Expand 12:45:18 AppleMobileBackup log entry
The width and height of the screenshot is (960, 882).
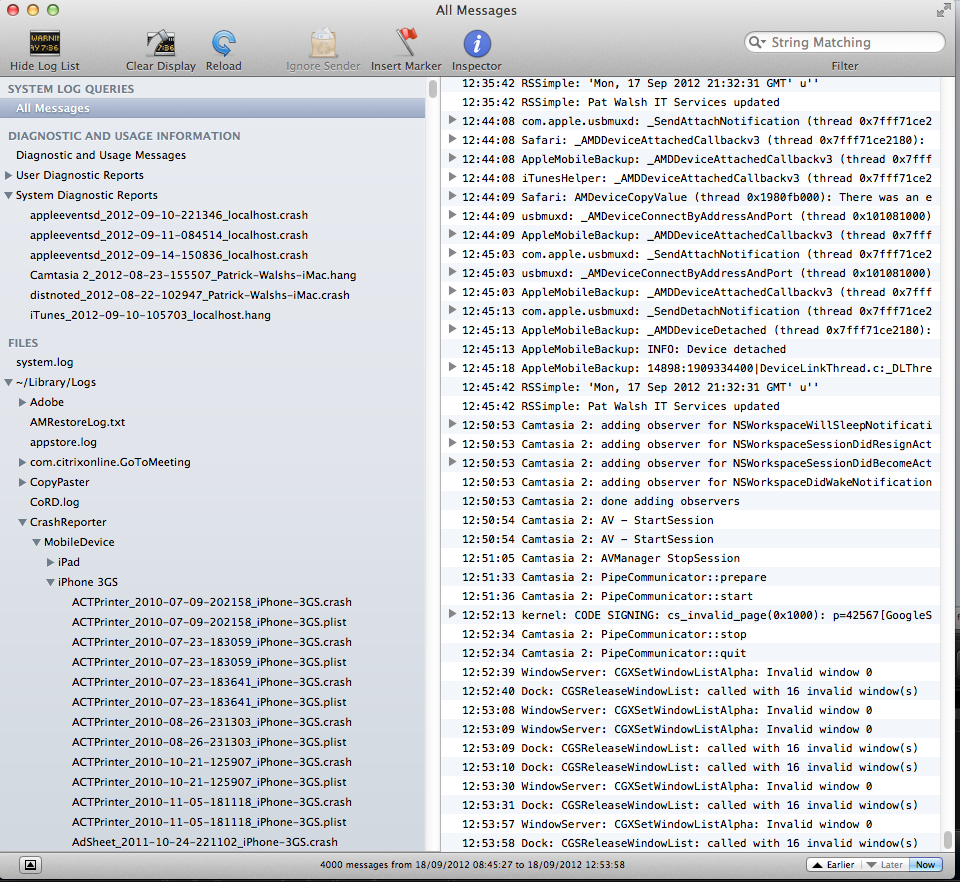click(452, 367)
